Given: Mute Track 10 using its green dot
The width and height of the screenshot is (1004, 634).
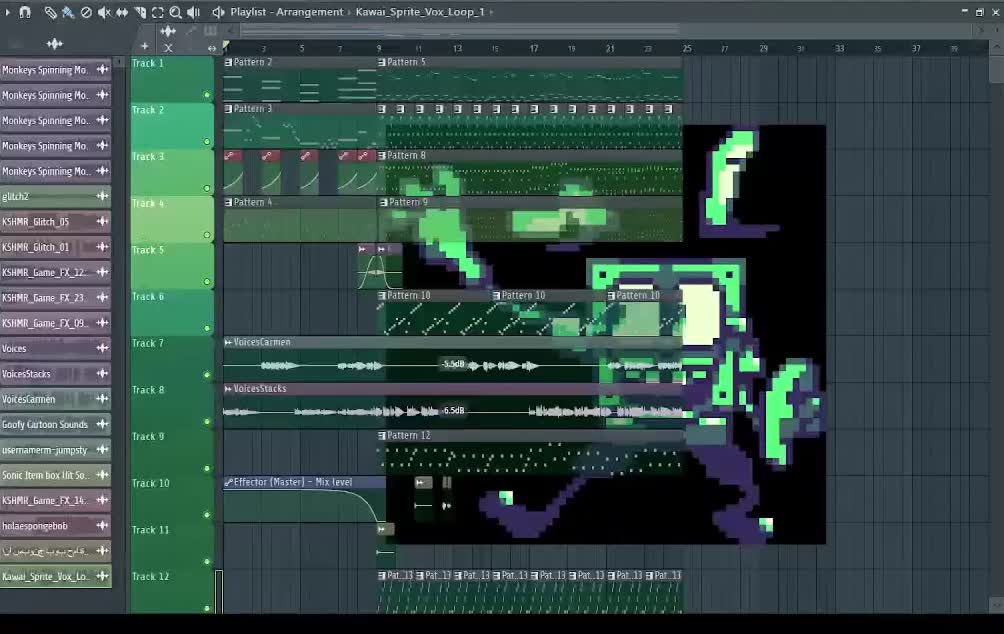Looking at the screenshot, I should tap(207, 515).
